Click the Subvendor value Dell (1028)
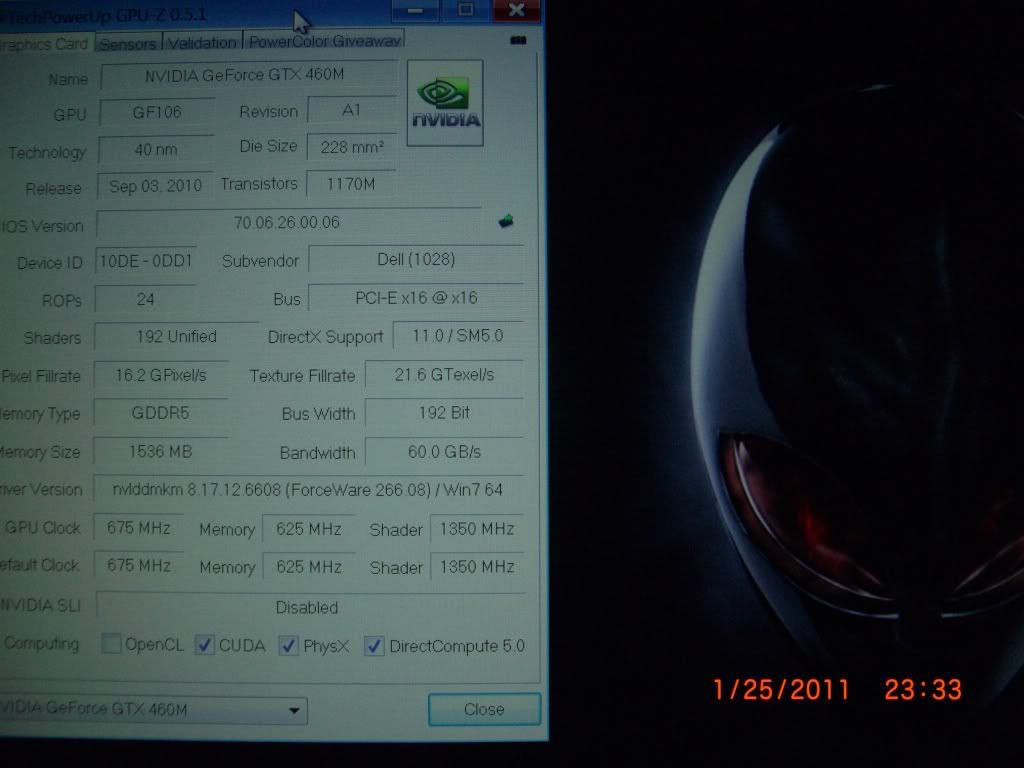The image size is (1024, 768). click(416, 259)
